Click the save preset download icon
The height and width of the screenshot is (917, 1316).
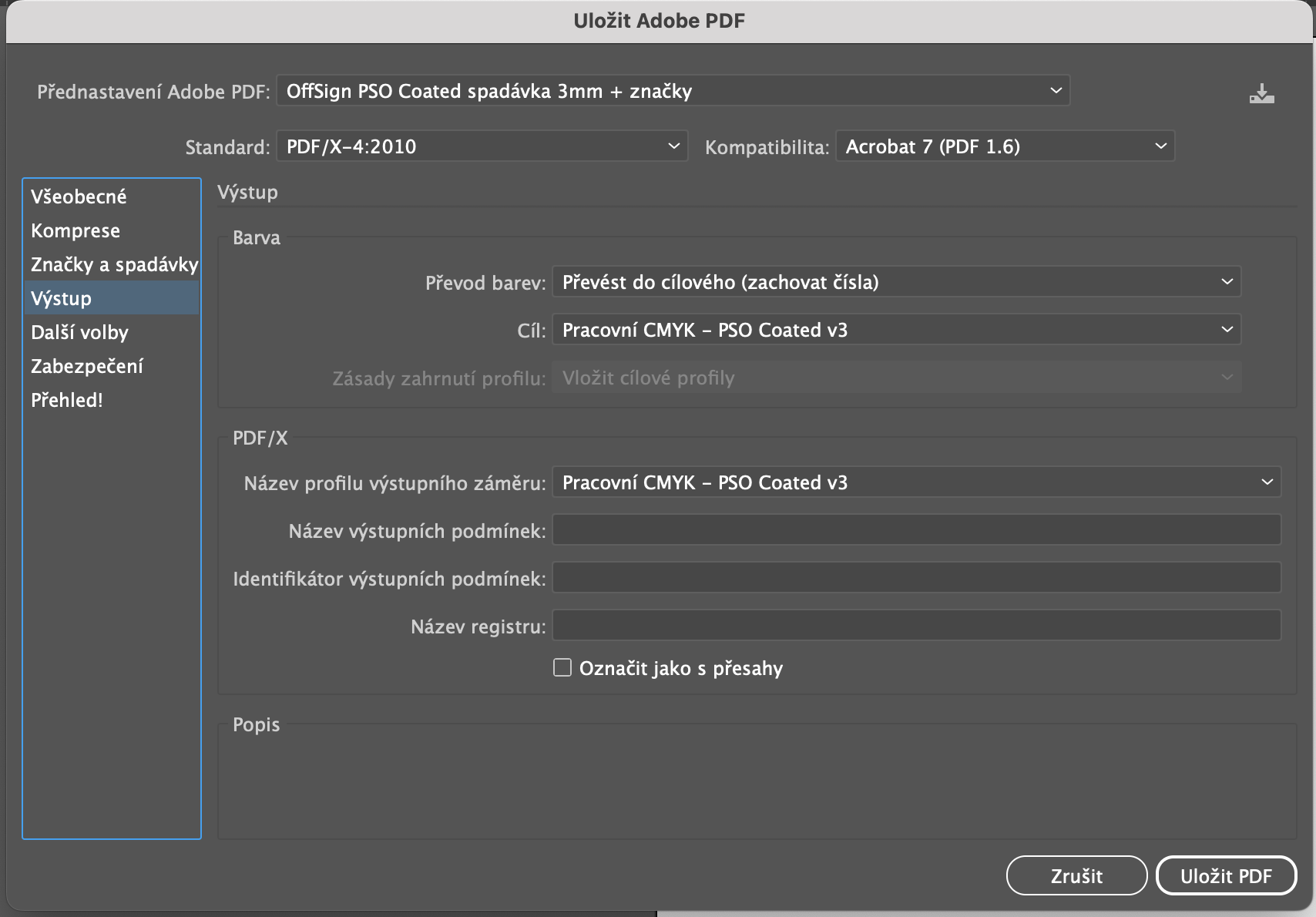click(x=1261, y=94)
